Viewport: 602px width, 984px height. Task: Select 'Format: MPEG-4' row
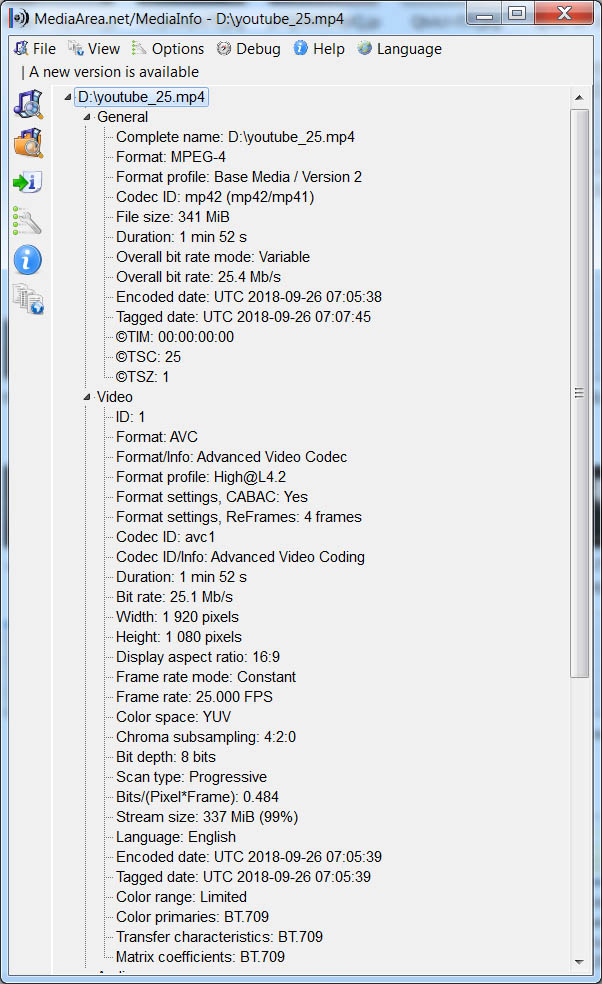point(171,158)
